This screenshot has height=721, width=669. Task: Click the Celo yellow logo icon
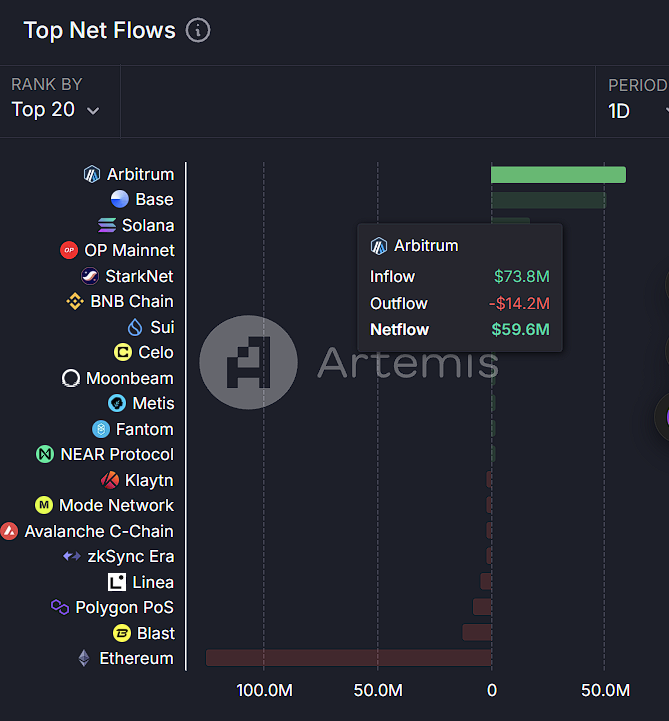(x=123, y=352)
